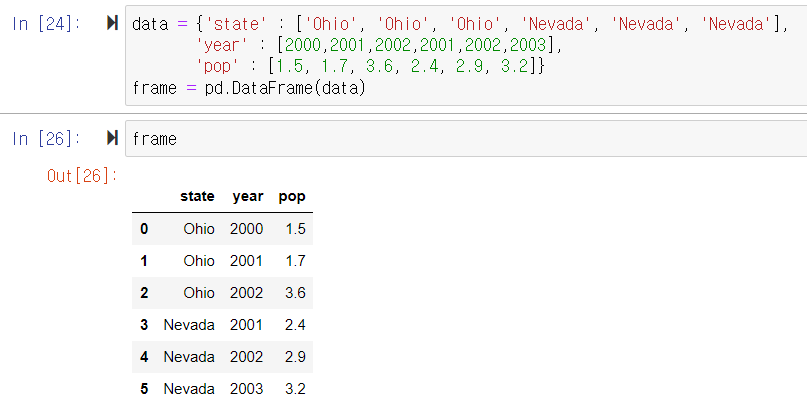Click the 3.2 value in the code pop list
This screenshot has height=412, width=807.
(515, 67)
